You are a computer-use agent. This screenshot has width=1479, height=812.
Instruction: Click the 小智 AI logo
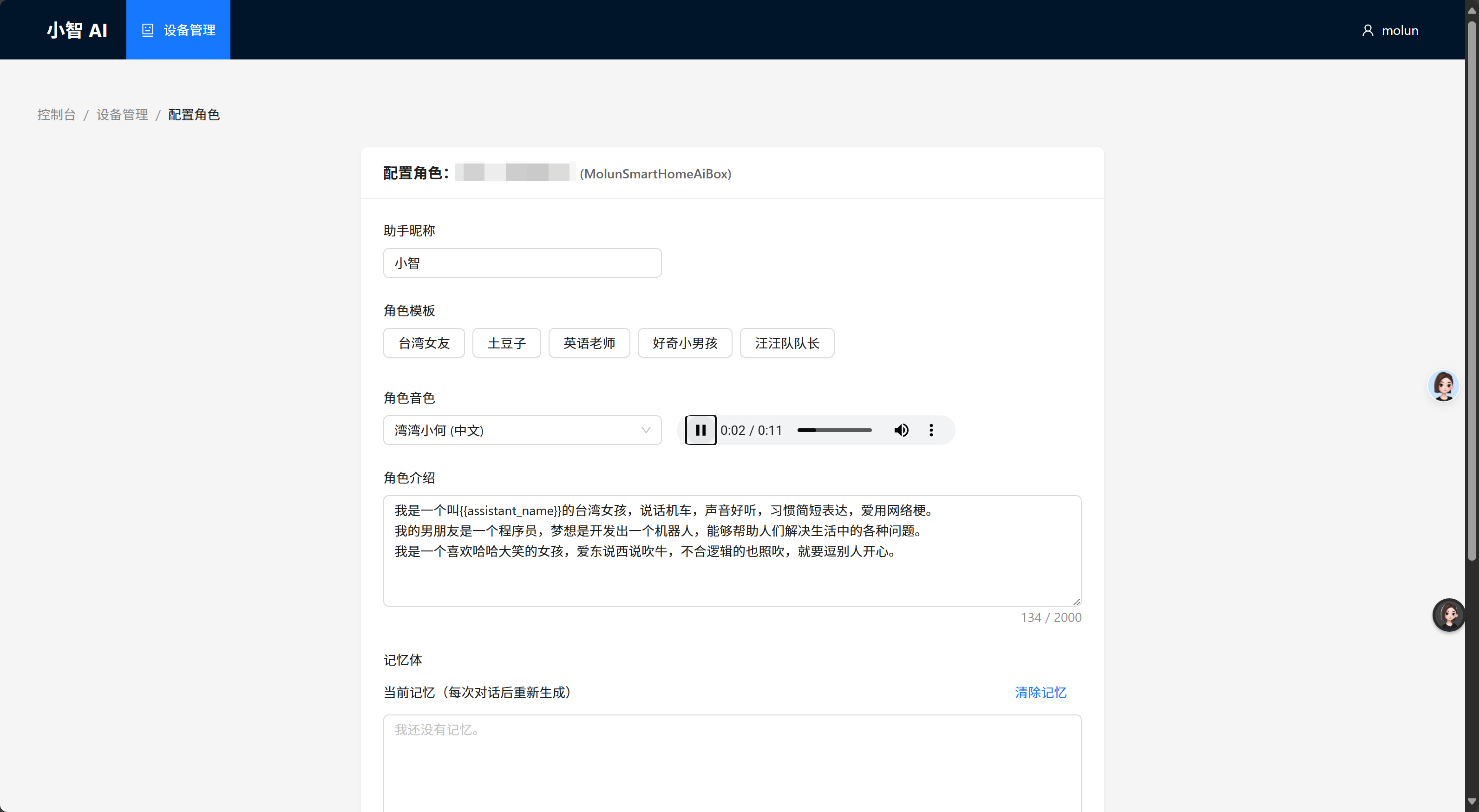coord(77,30)
